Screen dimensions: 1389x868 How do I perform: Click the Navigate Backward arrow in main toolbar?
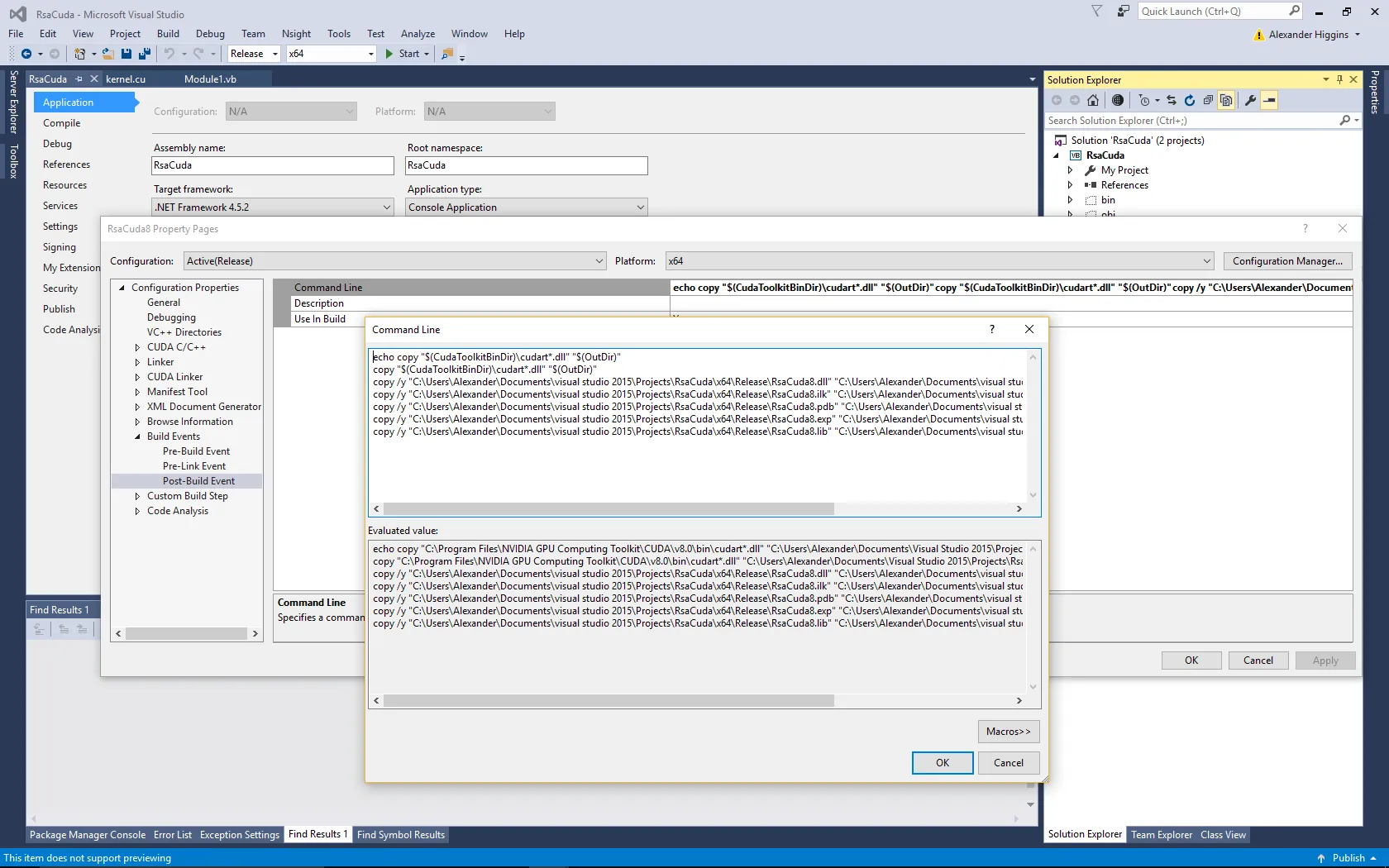pos(26,54)
